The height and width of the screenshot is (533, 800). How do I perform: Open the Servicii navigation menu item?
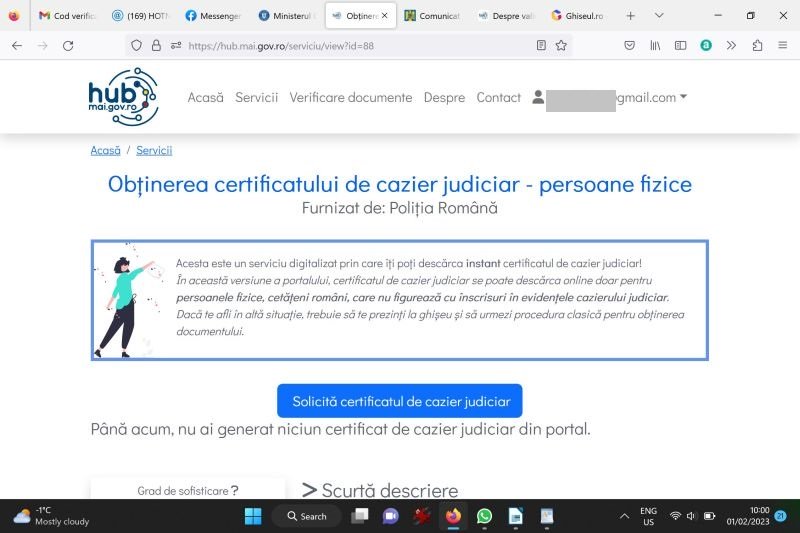coord(256,97)
